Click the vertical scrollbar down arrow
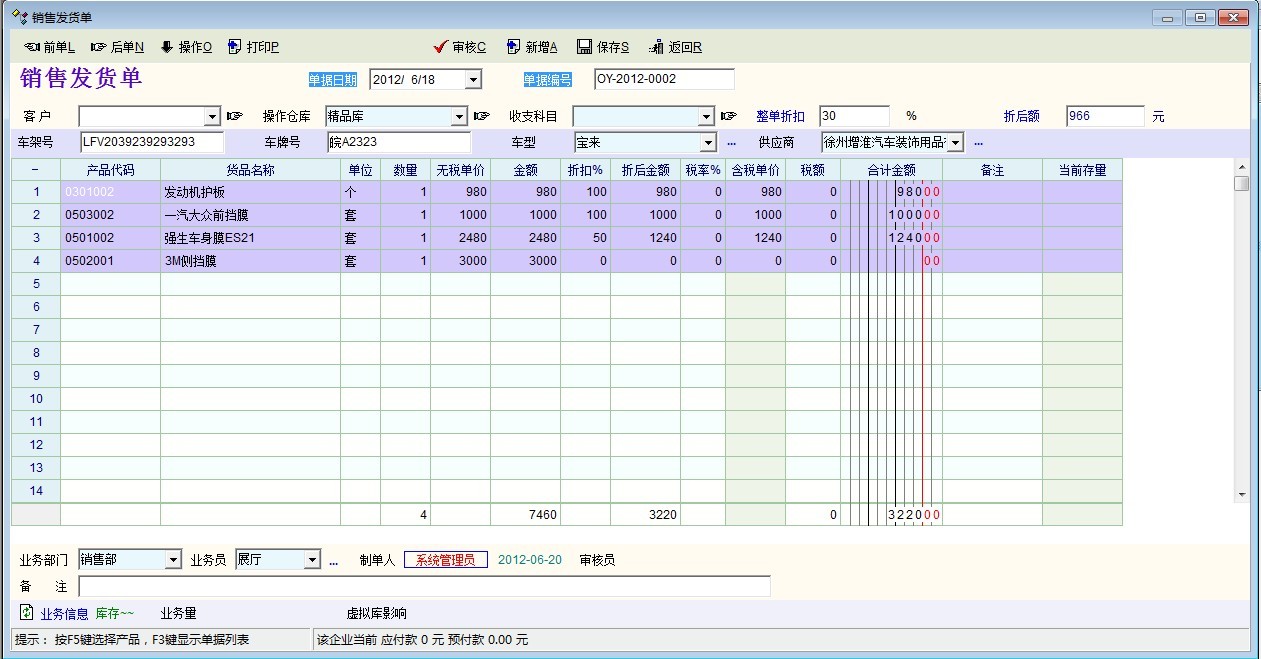1261x659 pixels. (x=1241, y=494)
